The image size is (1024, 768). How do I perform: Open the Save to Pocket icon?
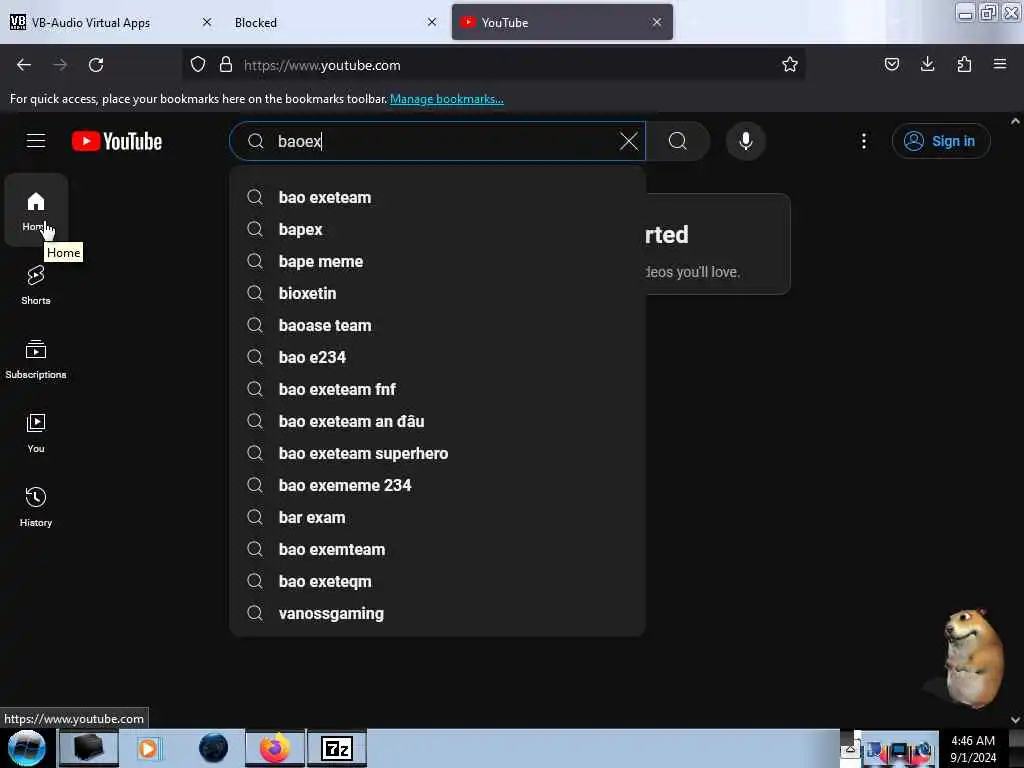click(891, 65)
